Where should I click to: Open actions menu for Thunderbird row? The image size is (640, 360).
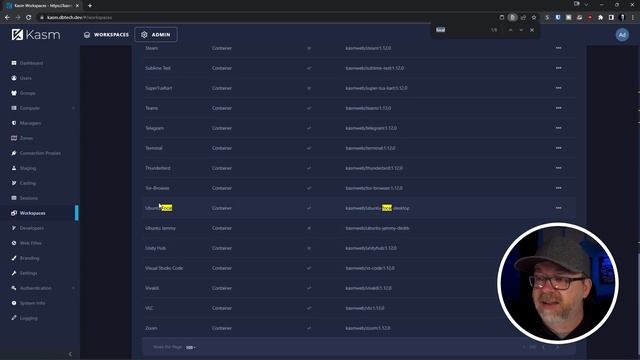pyautogui.click(x=558, y=168)
